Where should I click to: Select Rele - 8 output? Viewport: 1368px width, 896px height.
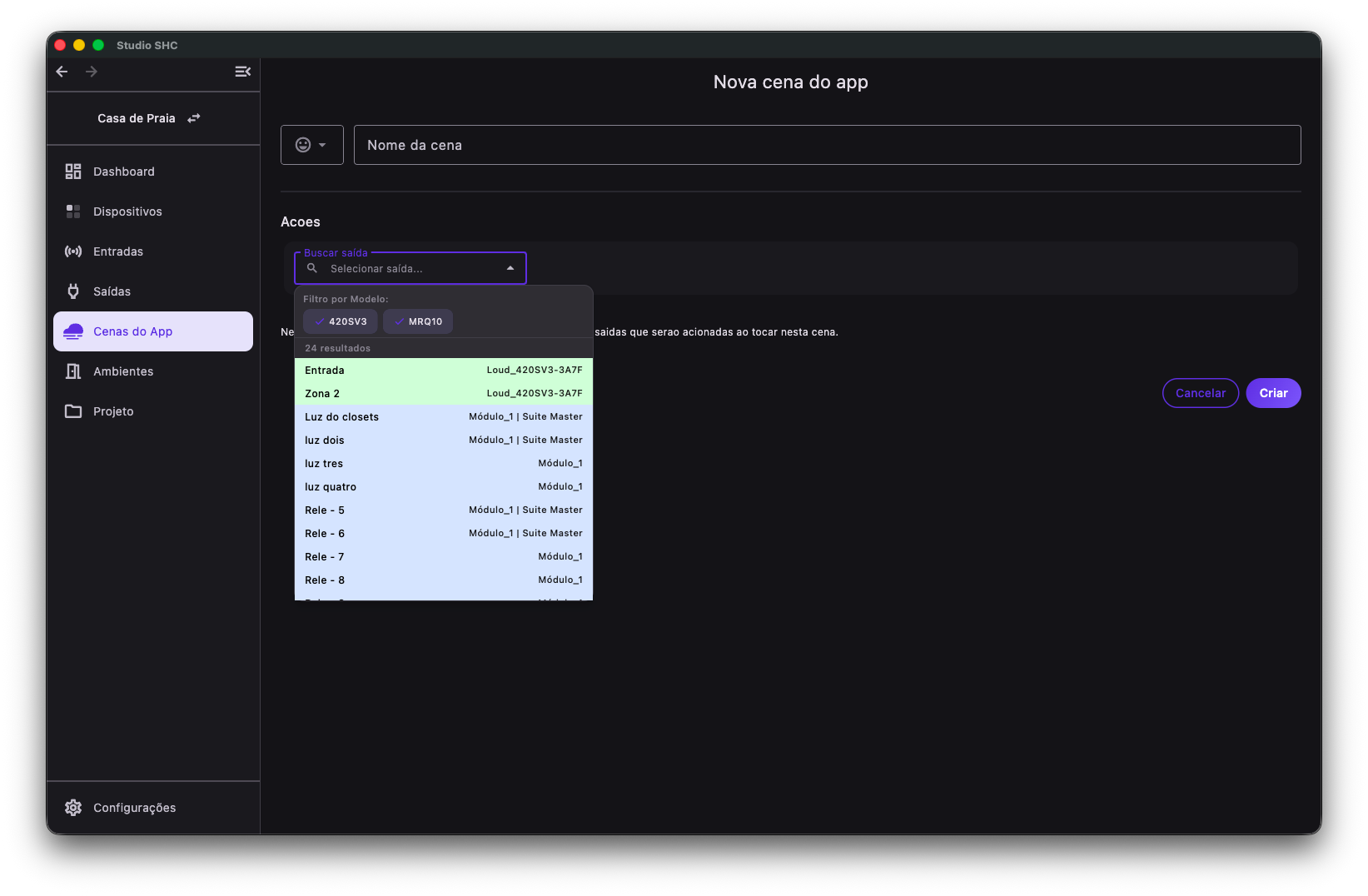coord(444,580)
